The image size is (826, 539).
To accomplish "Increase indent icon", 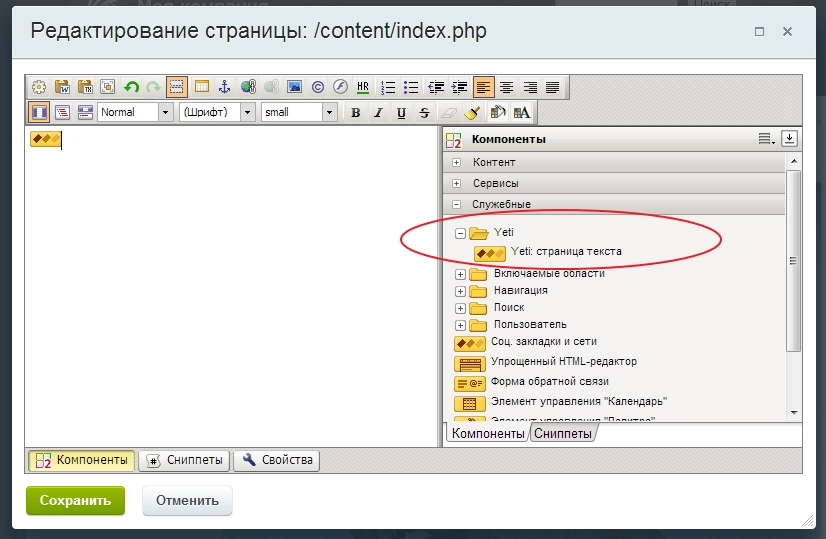I will (459, 87).
